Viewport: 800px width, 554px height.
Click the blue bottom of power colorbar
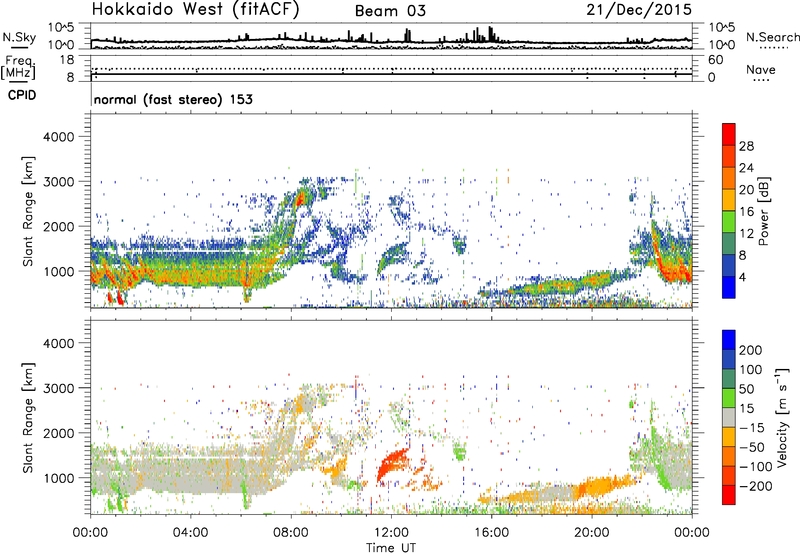729,287
